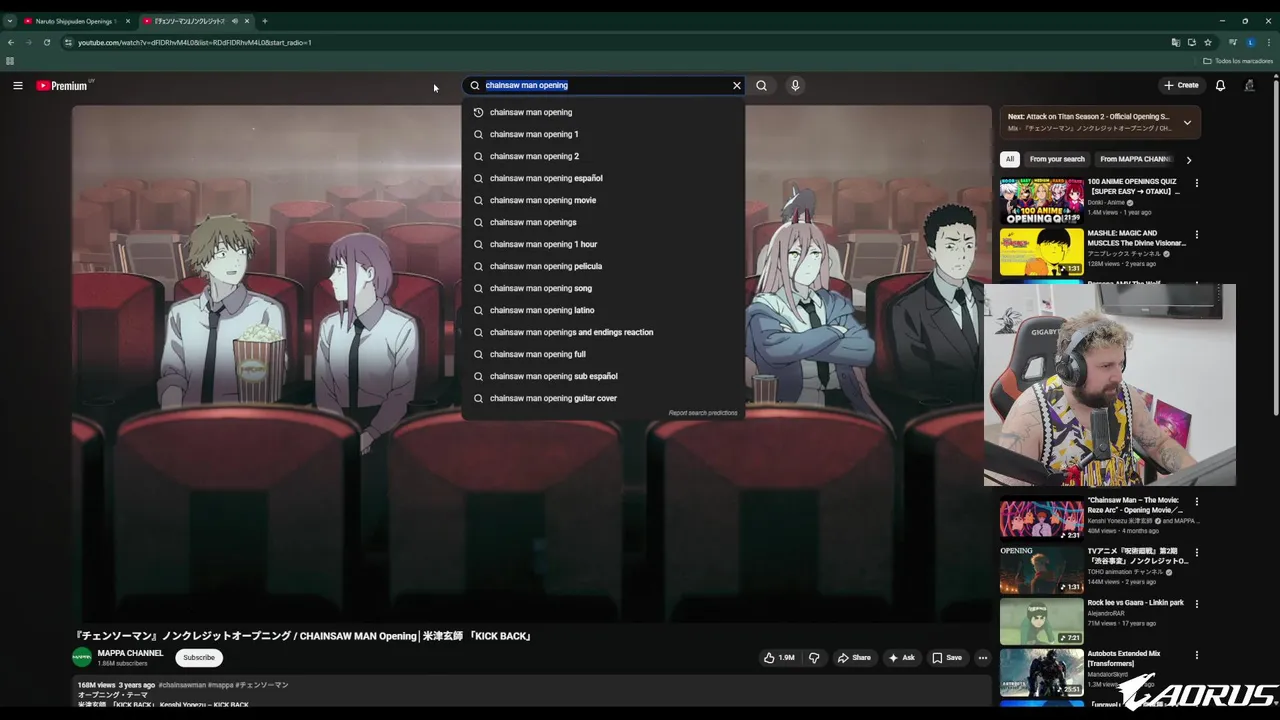Open the 'Todos los marcadores' bookmarks folder
1280x720 pixels.
1238,61
